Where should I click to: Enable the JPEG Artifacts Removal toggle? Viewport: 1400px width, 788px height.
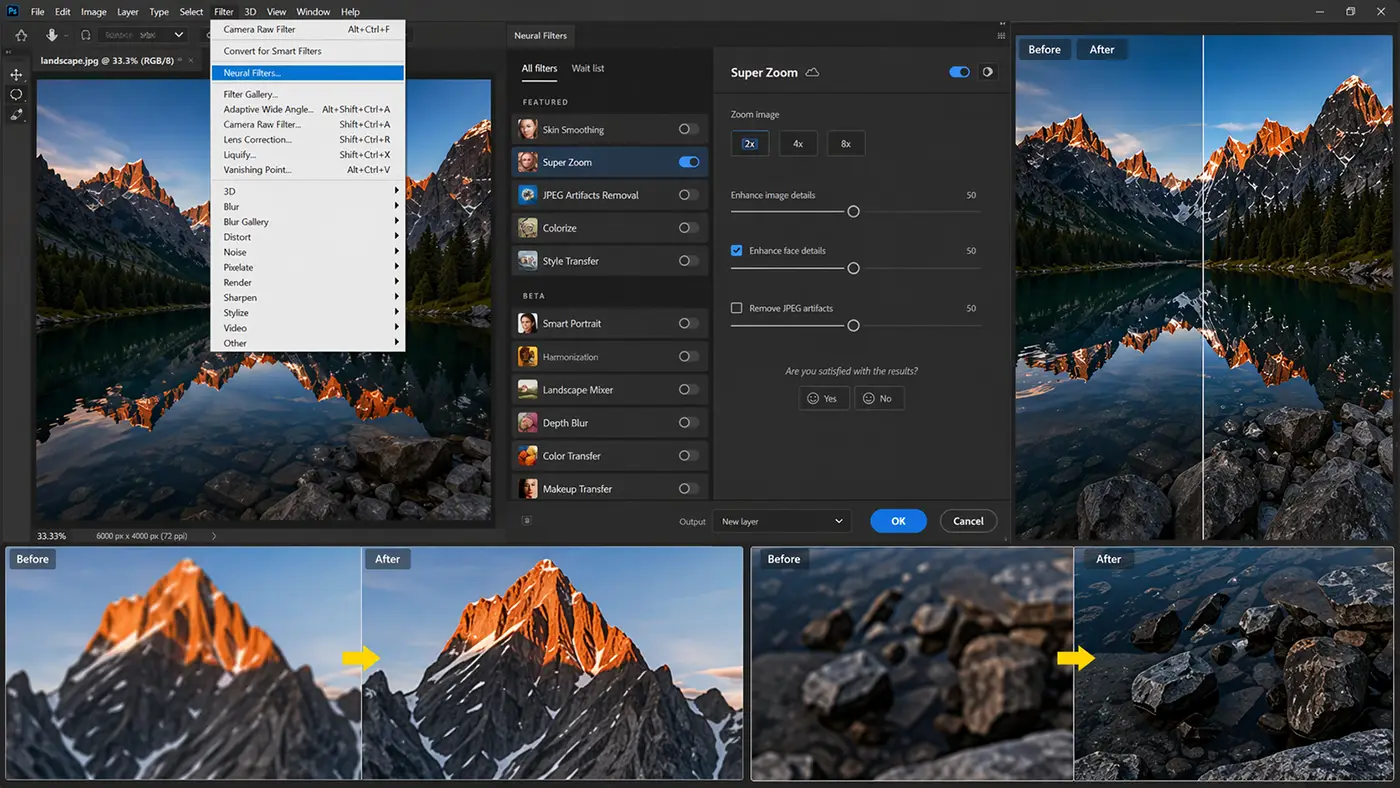(x=688, y=195)
